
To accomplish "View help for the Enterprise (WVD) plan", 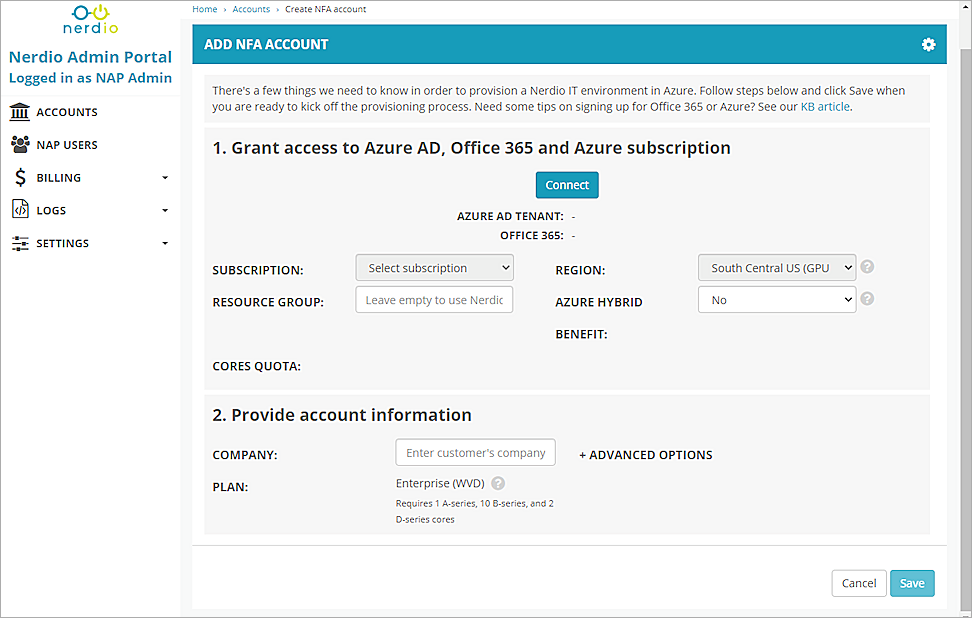I will click(497, 483).
